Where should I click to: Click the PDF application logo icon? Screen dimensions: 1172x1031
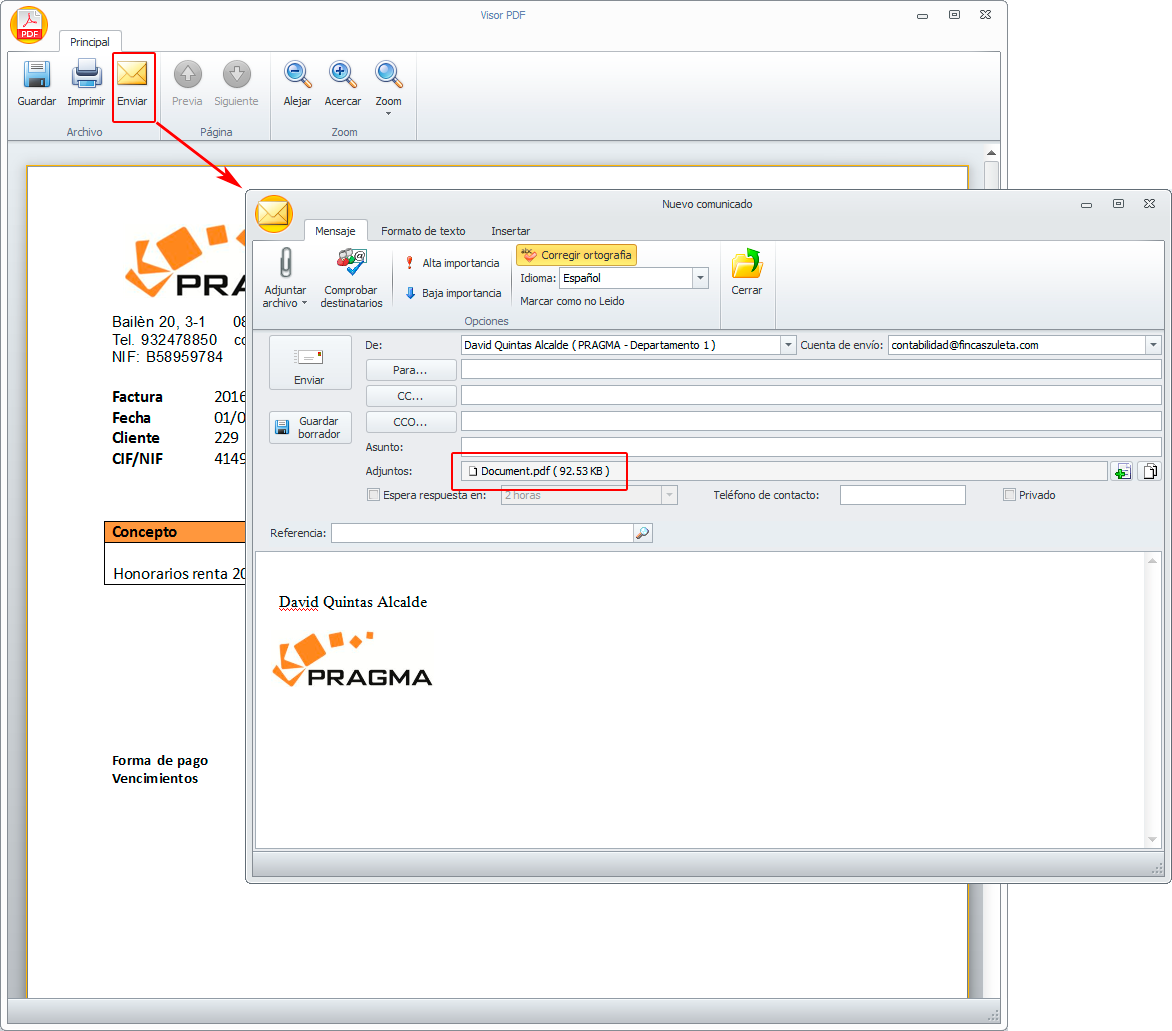[x=29, y=24]
